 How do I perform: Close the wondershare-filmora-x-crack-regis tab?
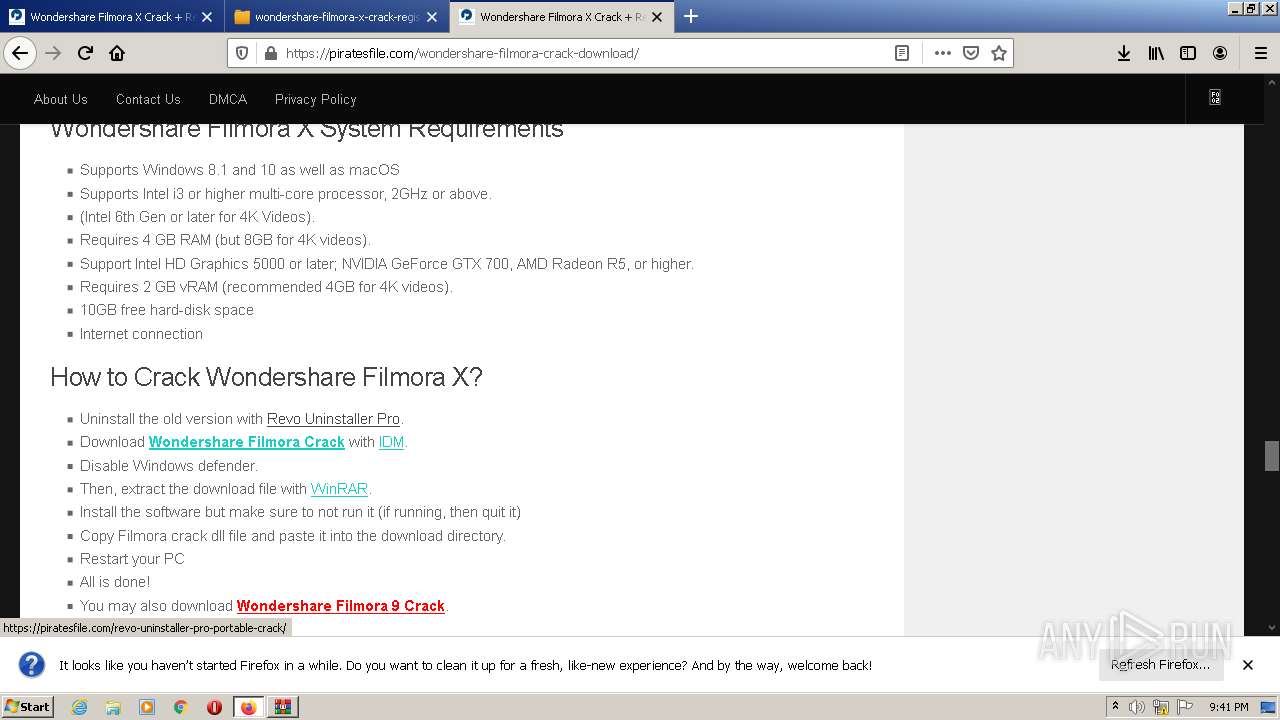coord(432,17)
